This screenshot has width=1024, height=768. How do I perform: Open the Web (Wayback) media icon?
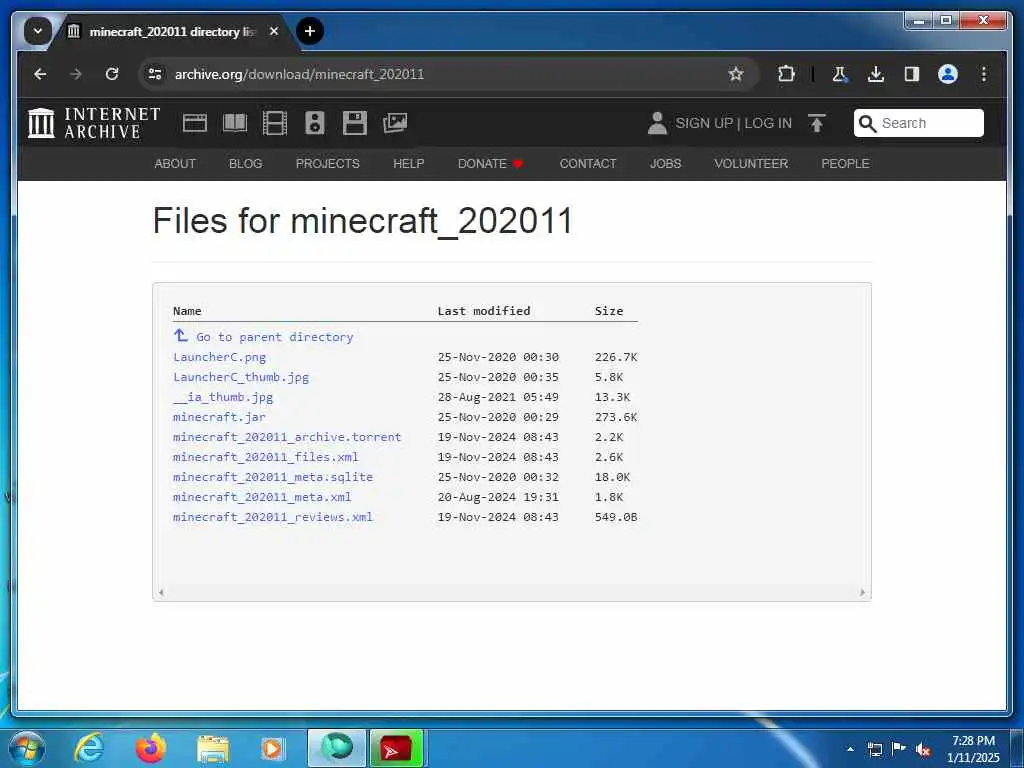195,123
